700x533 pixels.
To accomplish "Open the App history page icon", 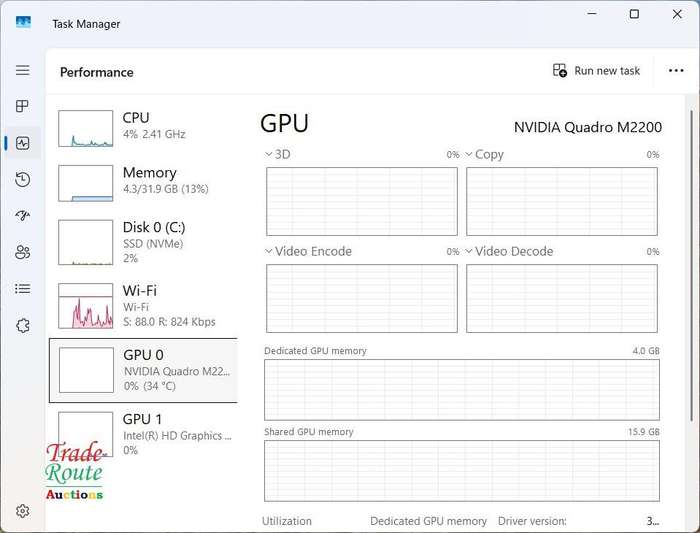I will tap(23, 179).
